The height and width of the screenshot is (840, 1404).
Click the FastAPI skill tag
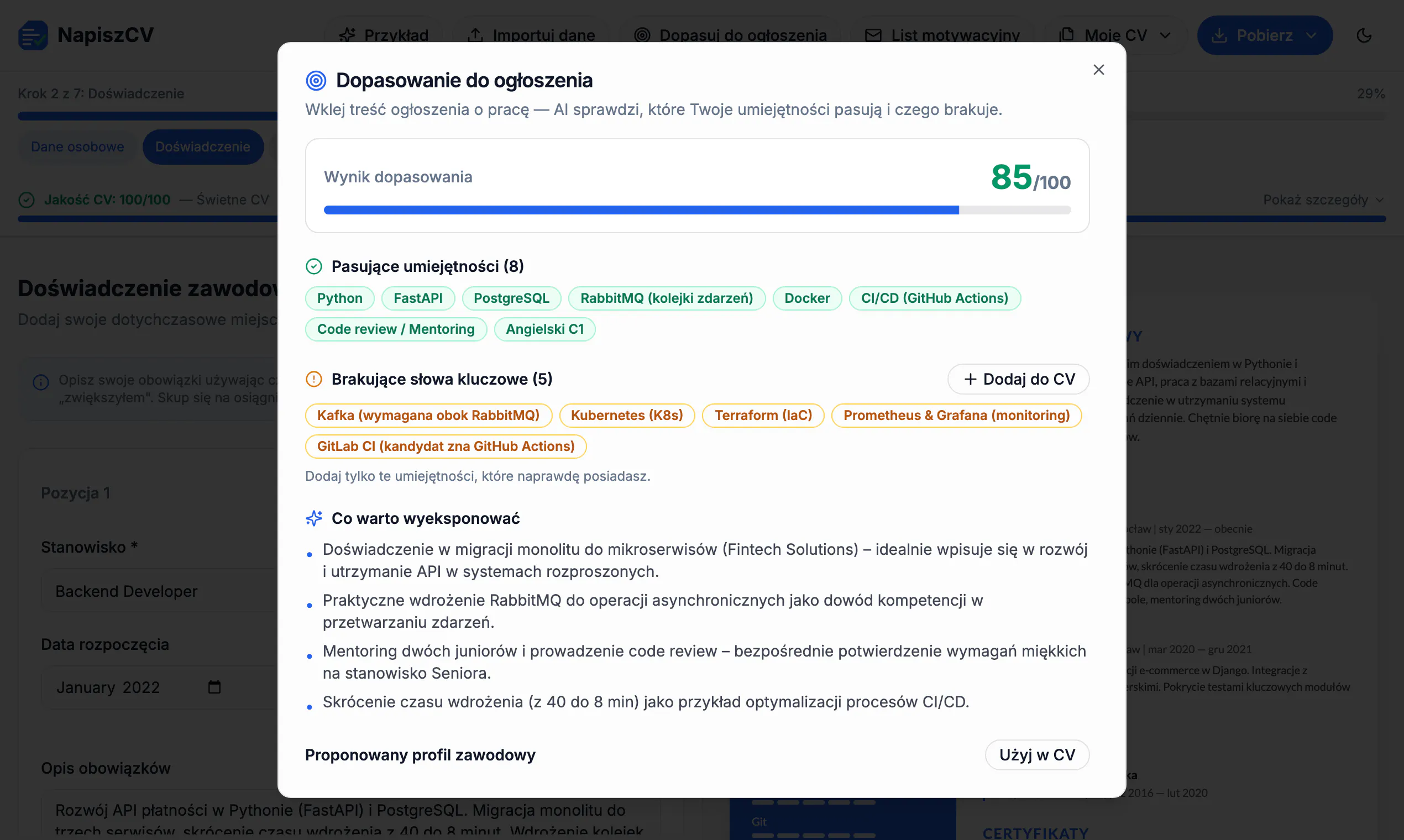click(418, 298)
